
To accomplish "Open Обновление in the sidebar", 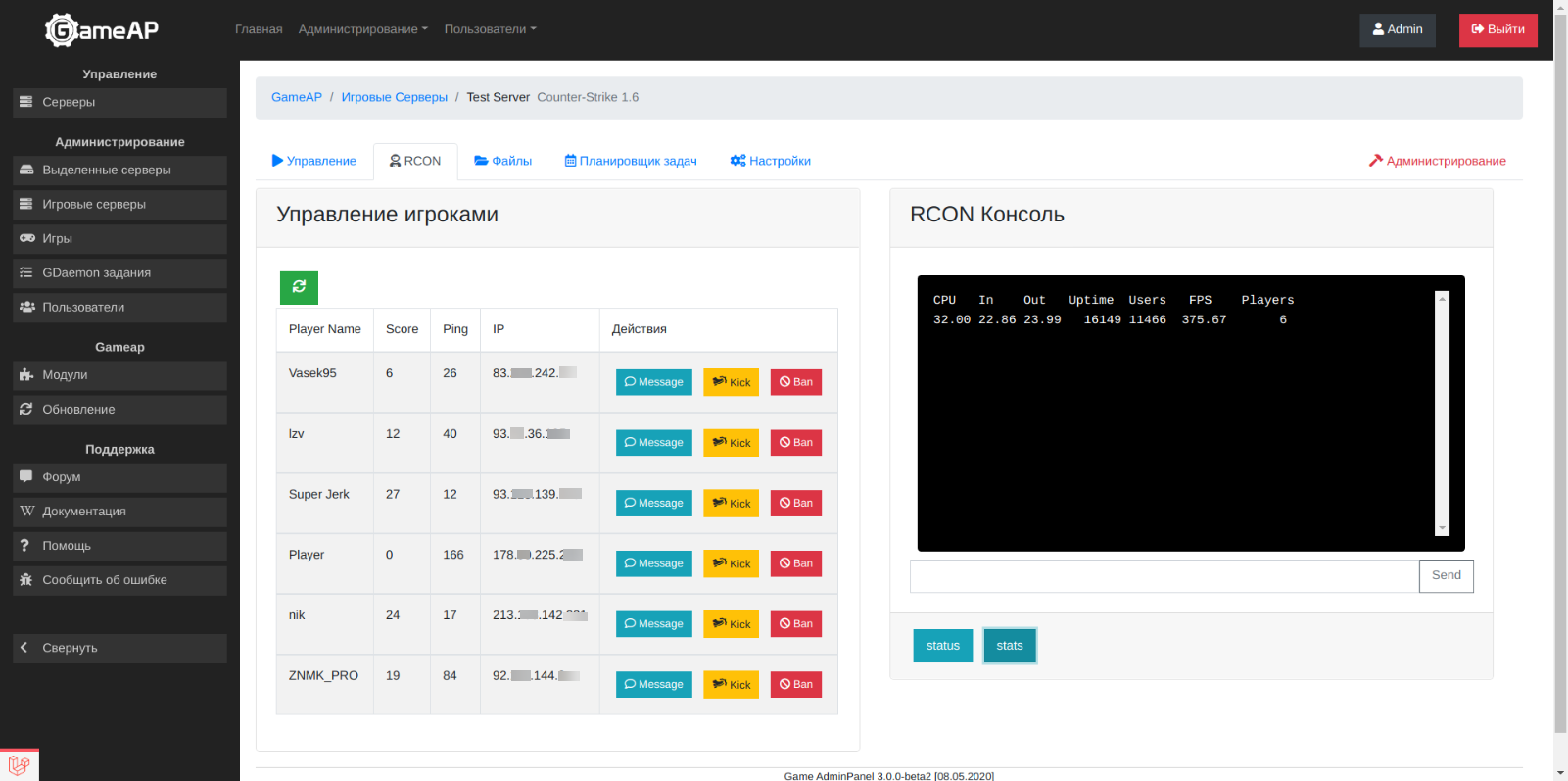I will 119,410.
